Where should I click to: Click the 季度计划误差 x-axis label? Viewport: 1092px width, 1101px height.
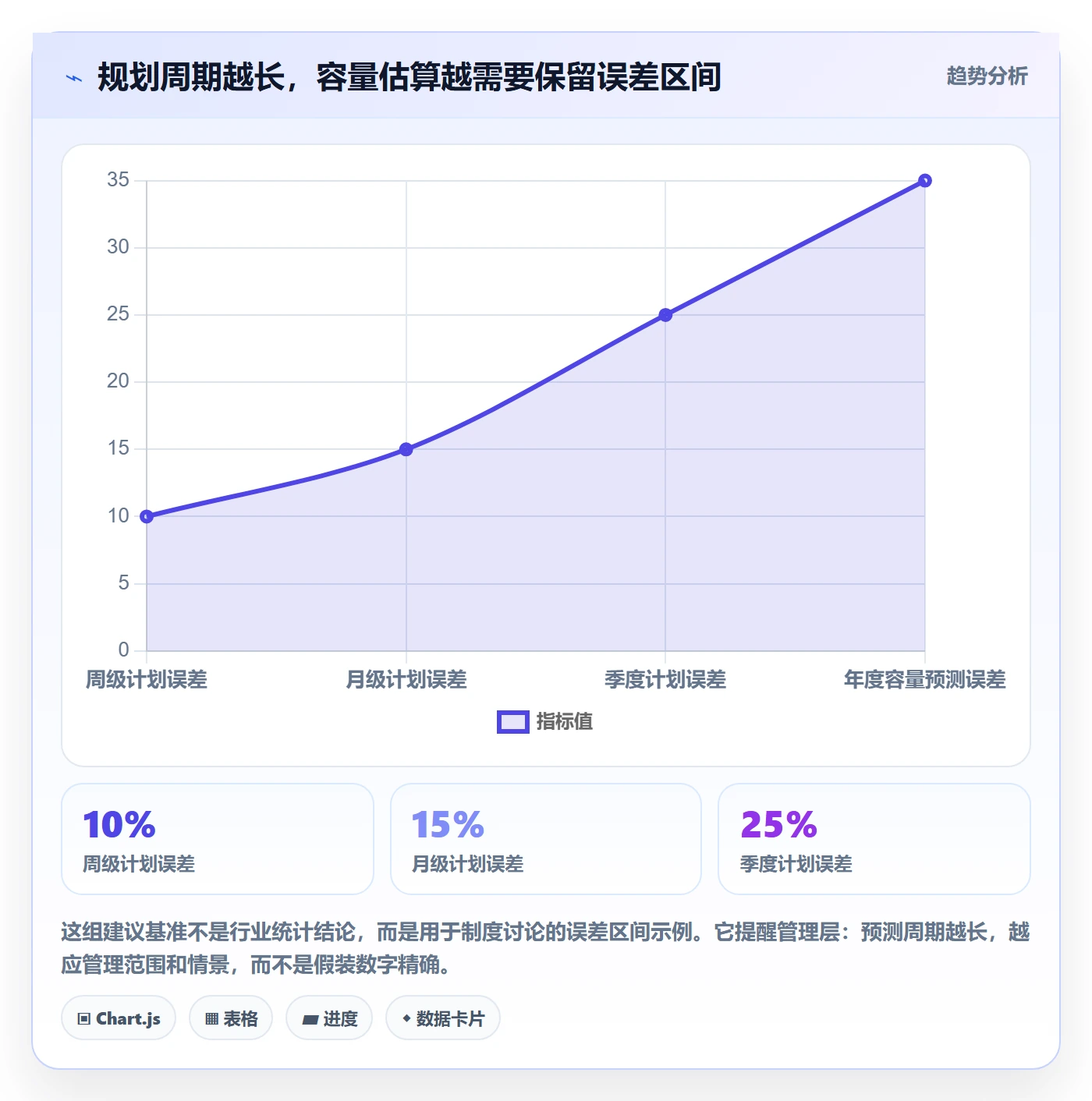pos(665,680)
